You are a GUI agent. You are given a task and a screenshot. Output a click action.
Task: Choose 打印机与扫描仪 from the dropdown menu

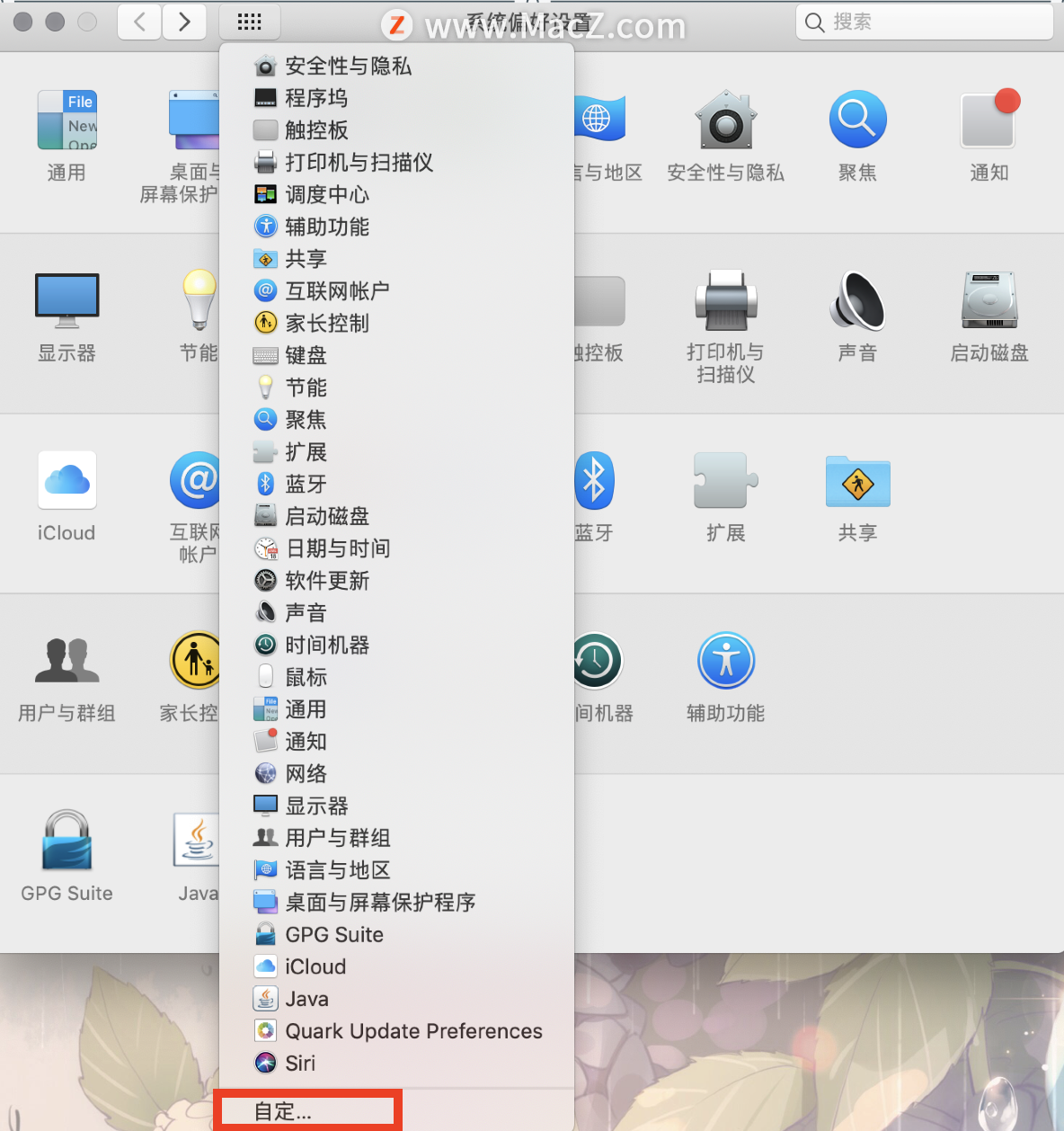click(396, 163)
